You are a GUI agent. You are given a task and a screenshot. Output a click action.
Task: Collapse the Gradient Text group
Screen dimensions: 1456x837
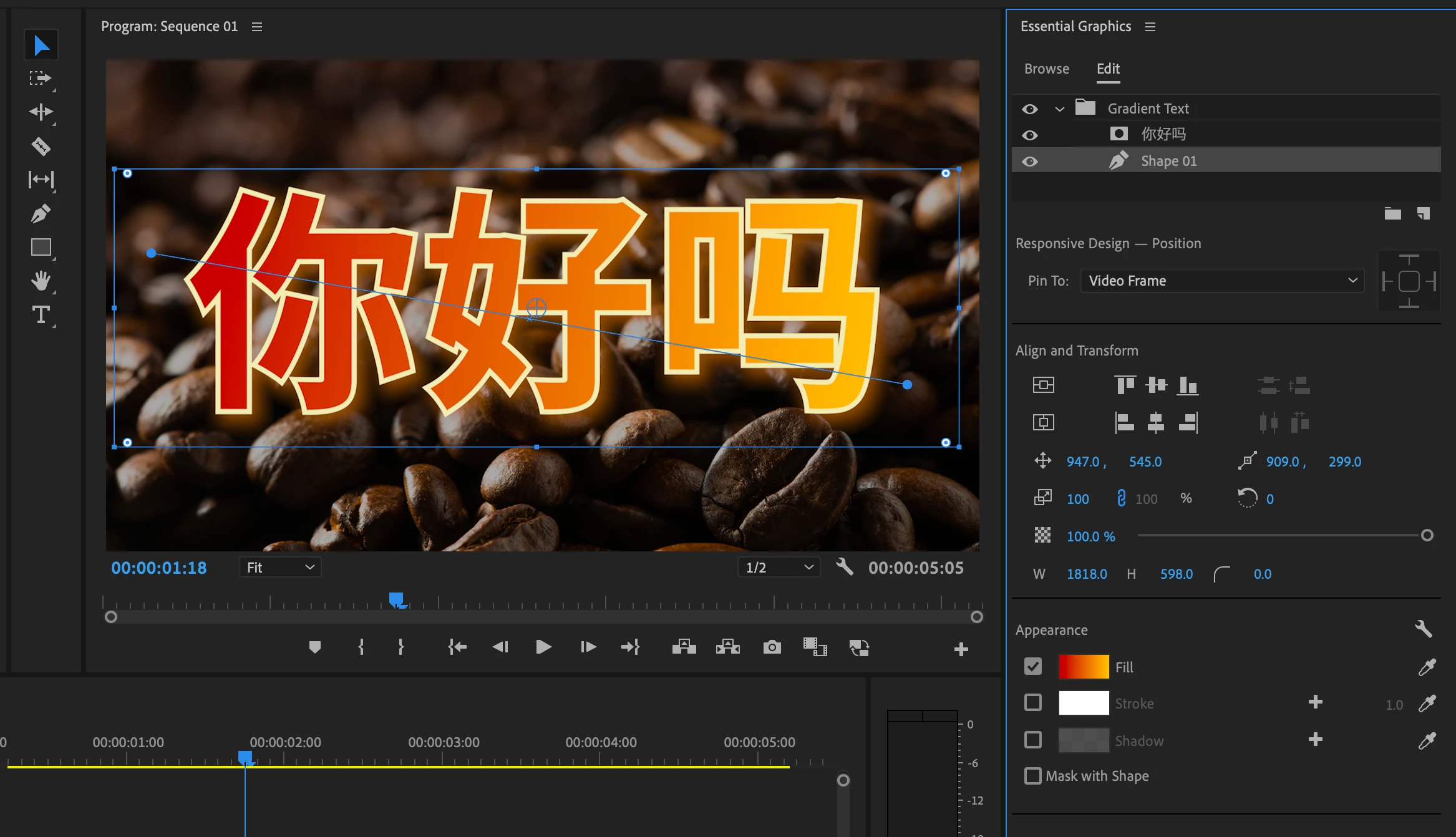pyautogui.click(x=1059, y=109)
